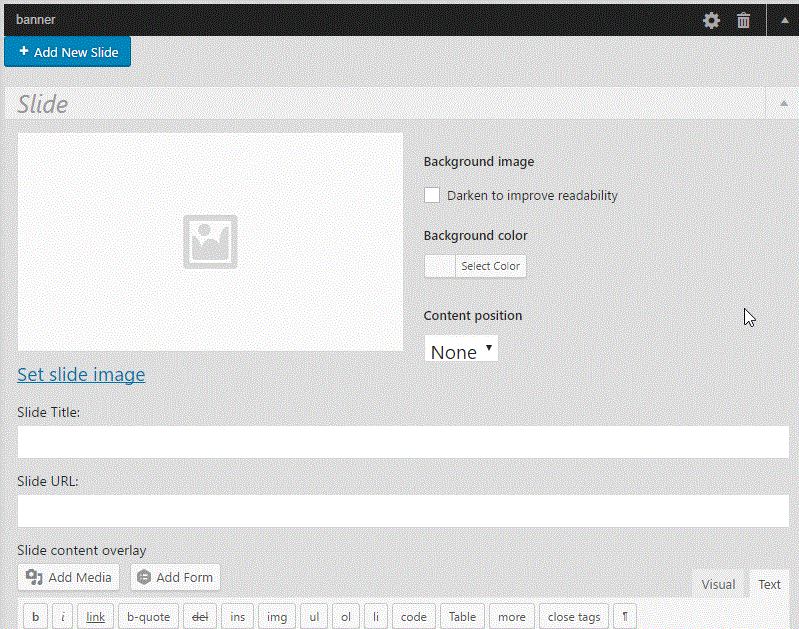
Task: Insert unordered list with ul button
Action: 314,617
